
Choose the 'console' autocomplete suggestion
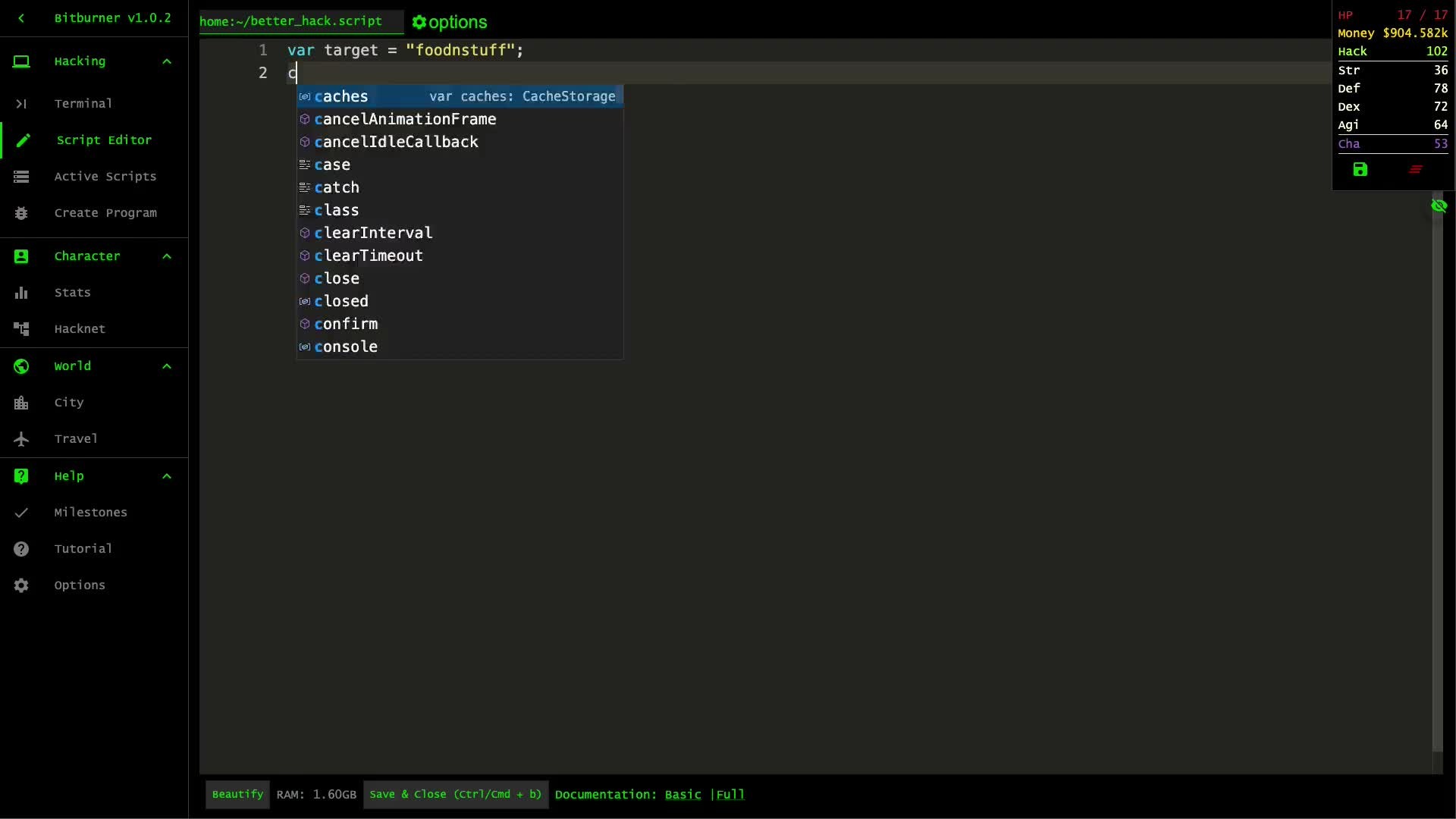(346, 347)
